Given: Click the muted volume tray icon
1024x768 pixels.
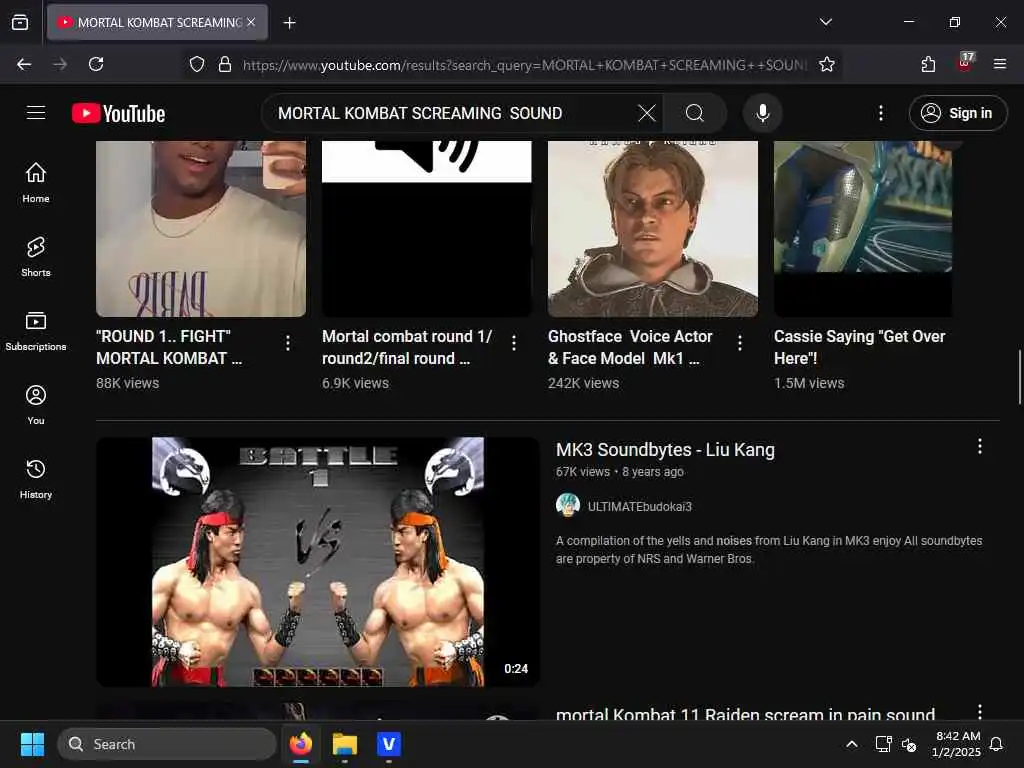Looking at the screenshot, I should click(909, 744).
